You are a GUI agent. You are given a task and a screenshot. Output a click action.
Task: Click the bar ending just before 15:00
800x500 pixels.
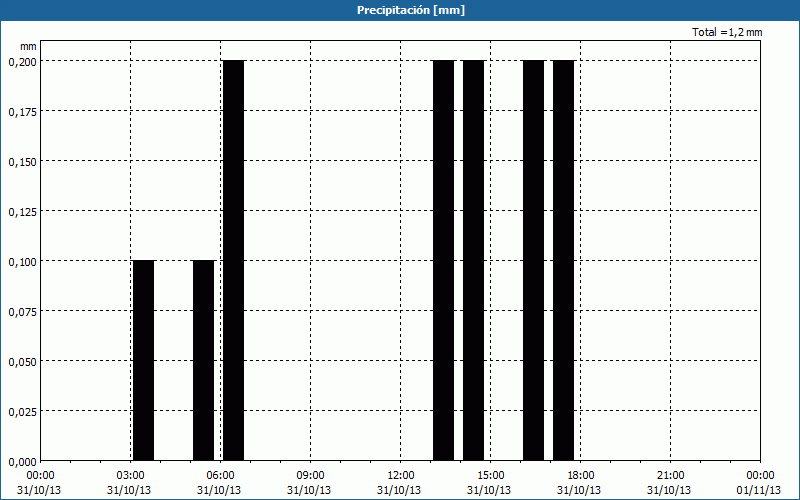473,260
